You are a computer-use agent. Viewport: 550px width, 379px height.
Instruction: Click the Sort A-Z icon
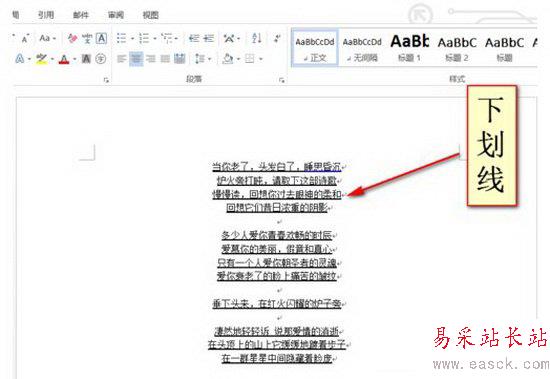(x=256, y=38)
